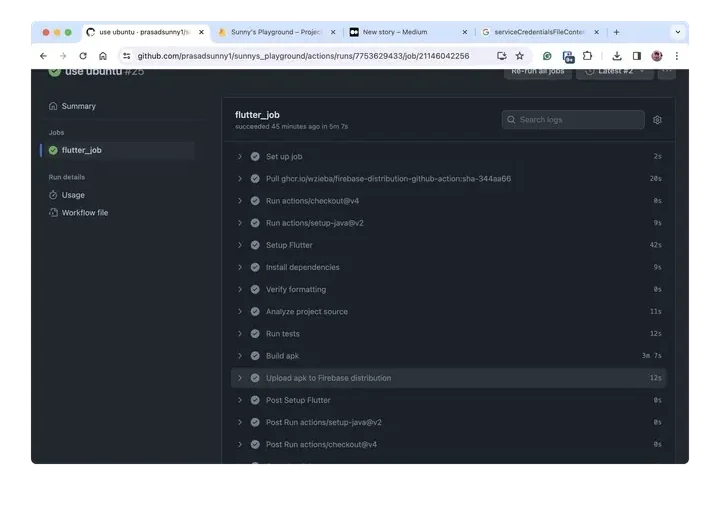Screen dimensions: 720x505
Task: Switch to serviceCredentialsFileContent Google tab
Action: (539, 32)
